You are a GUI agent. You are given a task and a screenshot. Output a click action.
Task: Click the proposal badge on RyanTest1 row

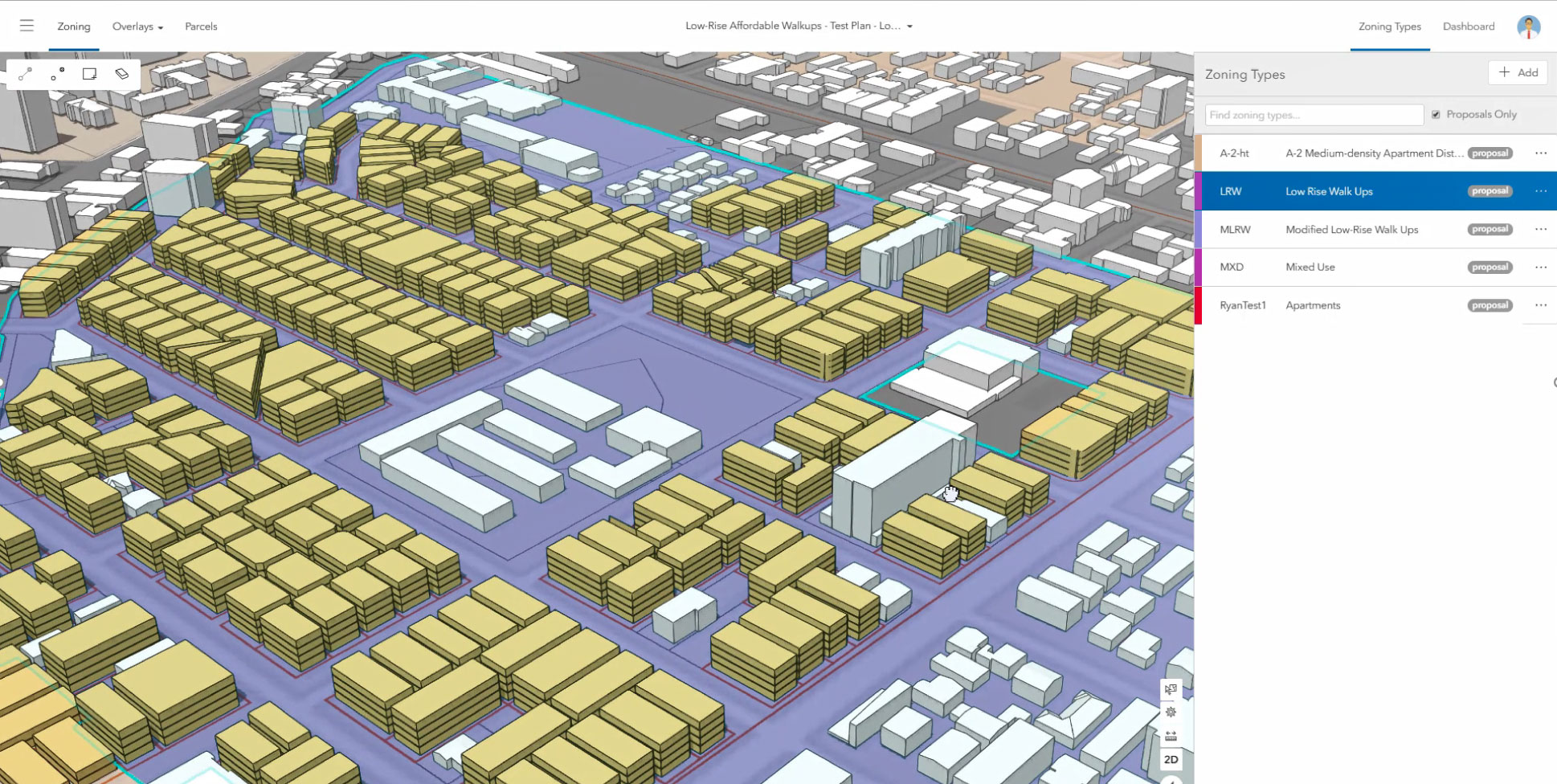pos(1490,305)
